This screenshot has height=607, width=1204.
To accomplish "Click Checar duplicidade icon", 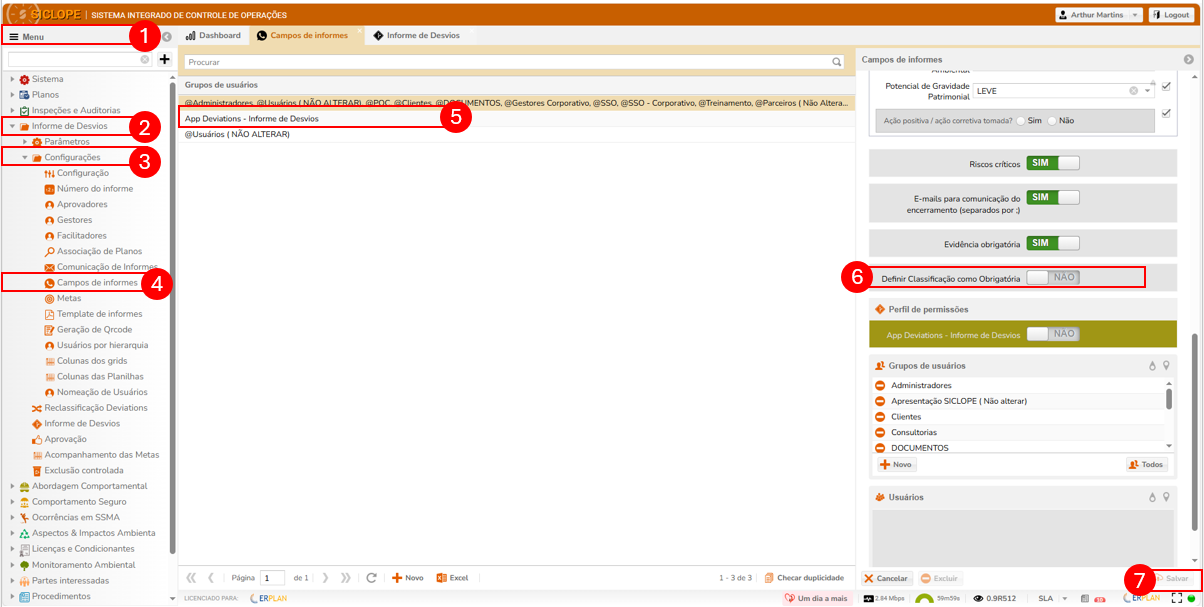I will click(768, 578).
